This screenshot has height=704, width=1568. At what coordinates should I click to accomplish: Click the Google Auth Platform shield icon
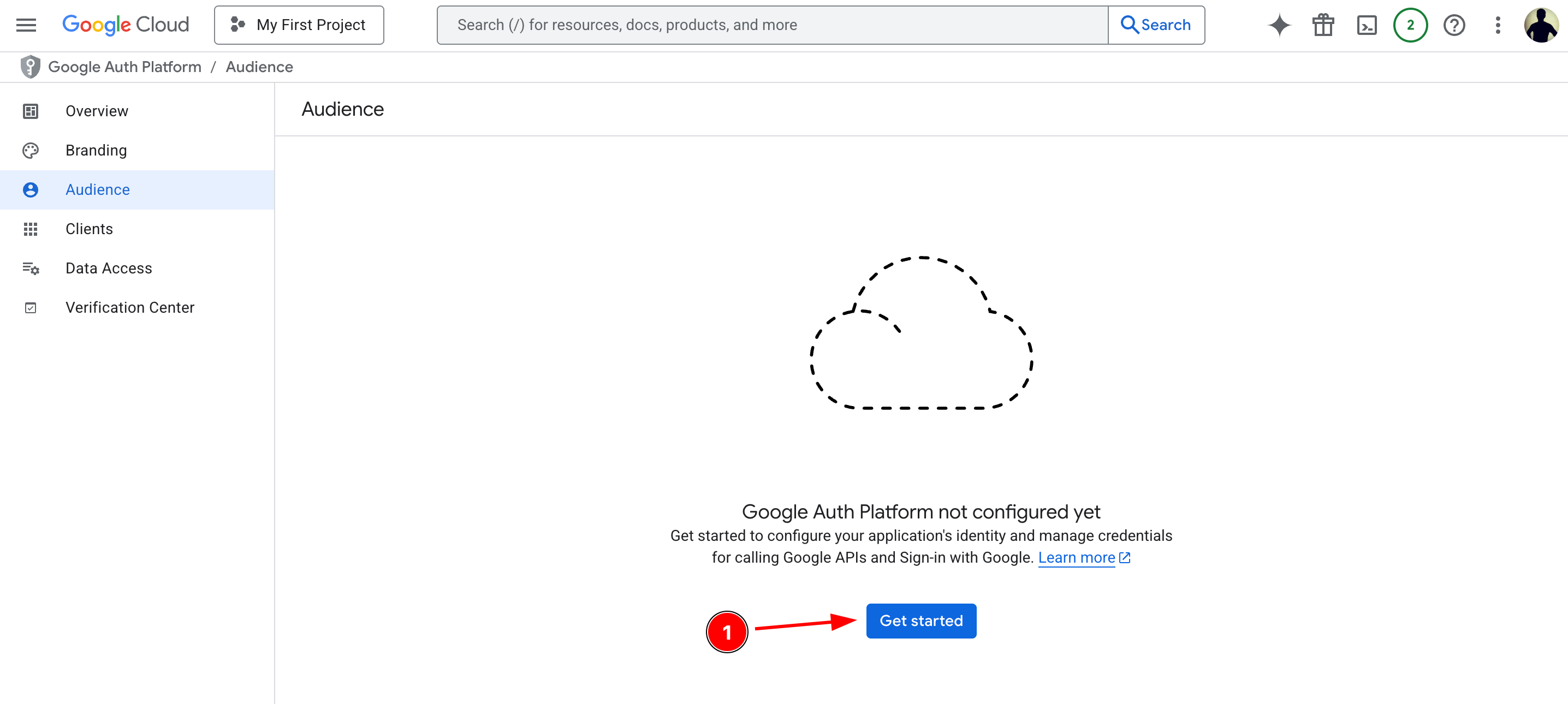click(x=30, y=67)
